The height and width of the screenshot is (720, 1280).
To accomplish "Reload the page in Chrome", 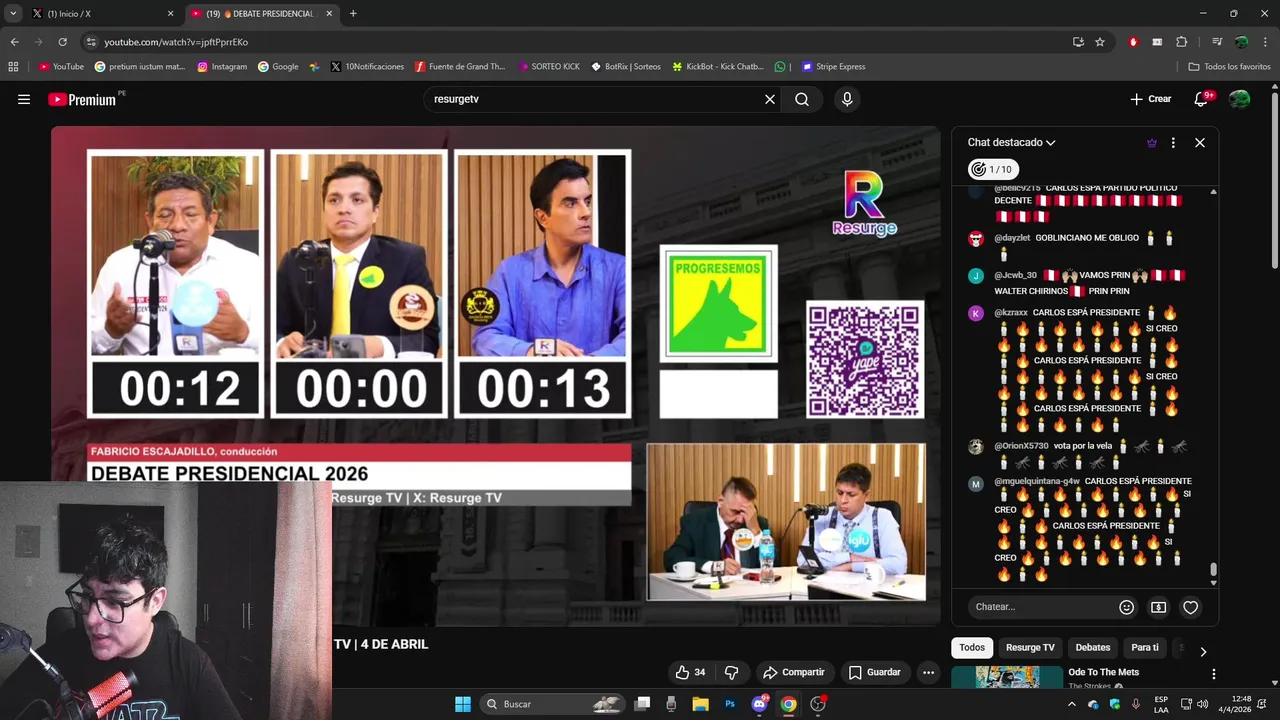I will [62, 42].
